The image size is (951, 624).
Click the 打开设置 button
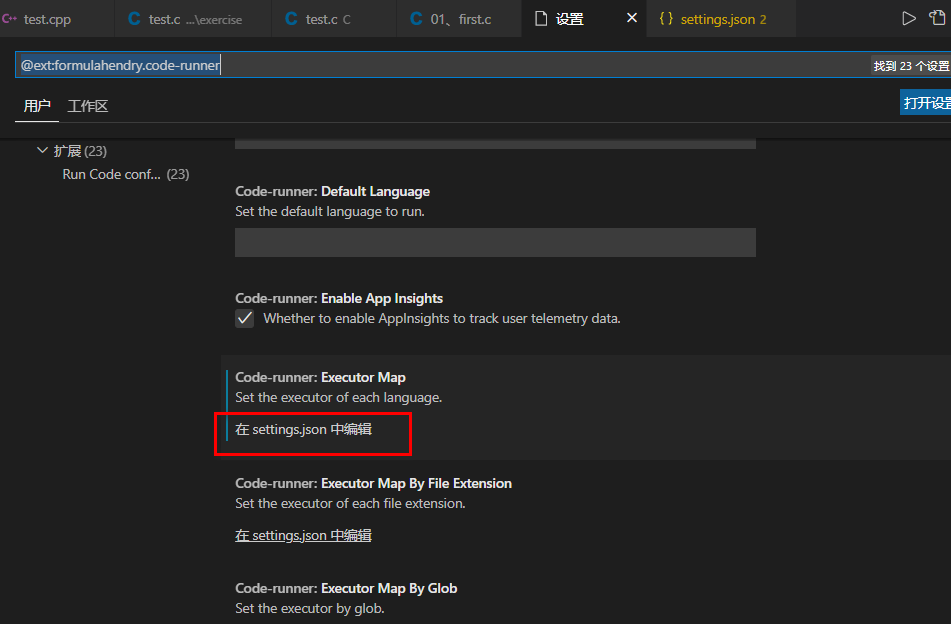[x=928, y=101]
